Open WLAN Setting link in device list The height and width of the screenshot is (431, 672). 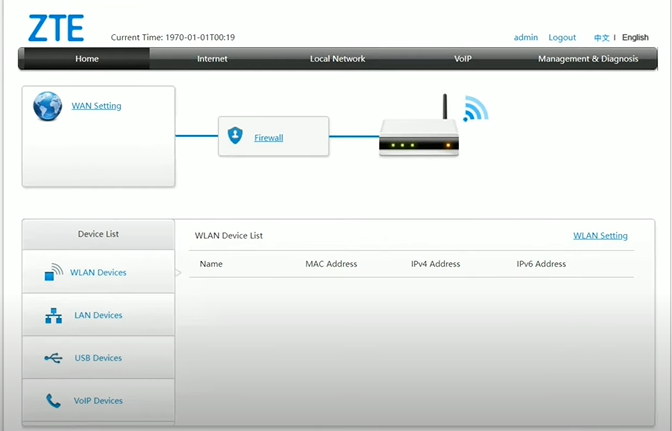(x=600, y=236)
